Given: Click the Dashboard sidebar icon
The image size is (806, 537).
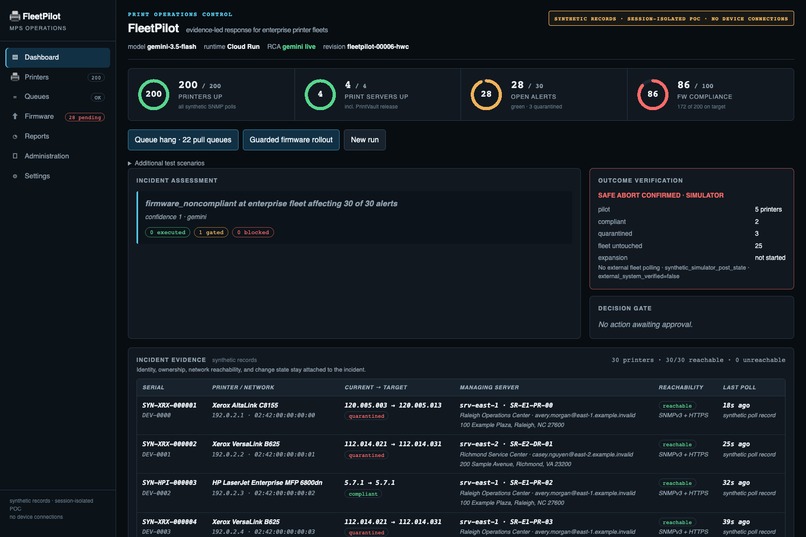Looking at the screenshot, I should (x=15, y=57).
